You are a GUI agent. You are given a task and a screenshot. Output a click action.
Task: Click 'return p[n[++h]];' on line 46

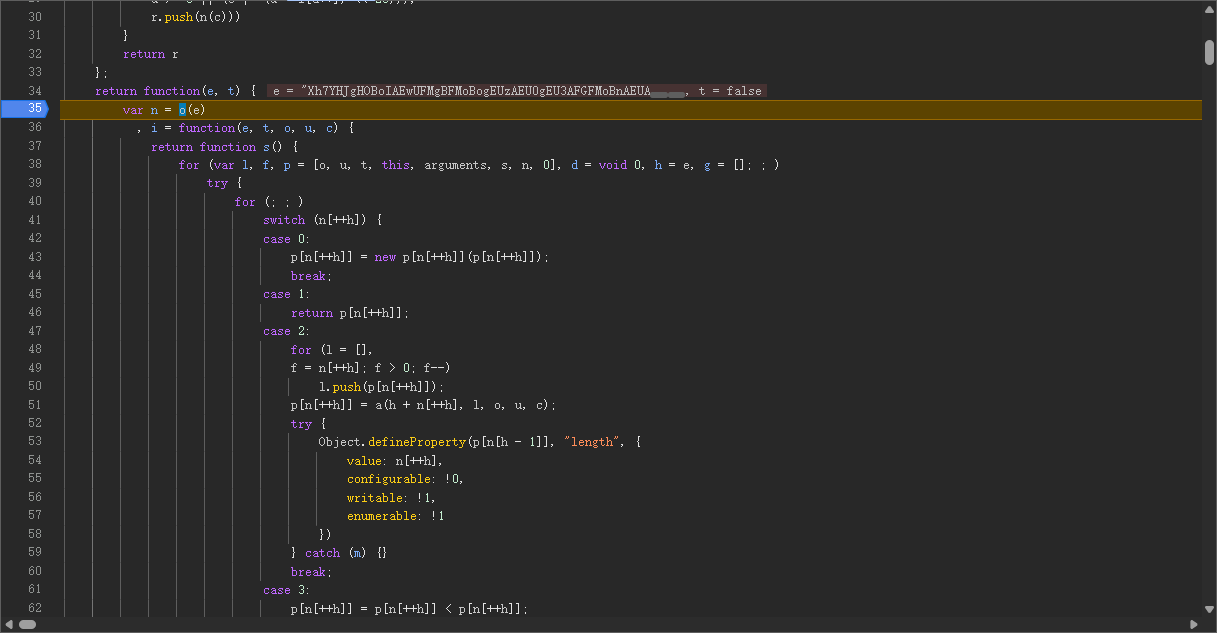pos(350,313)
